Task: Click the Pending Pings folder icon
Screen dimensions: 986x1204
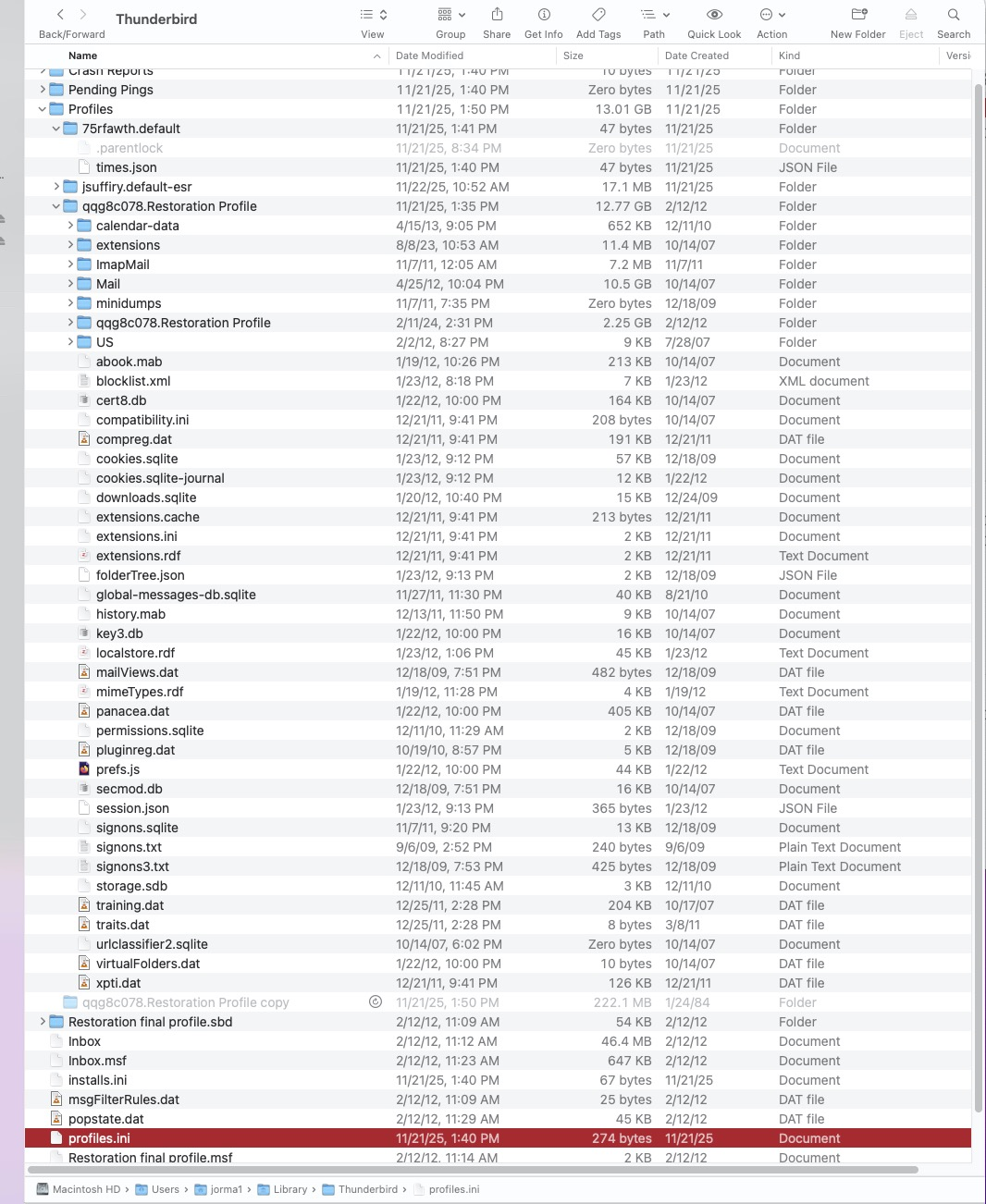Action: click(56, 90)
